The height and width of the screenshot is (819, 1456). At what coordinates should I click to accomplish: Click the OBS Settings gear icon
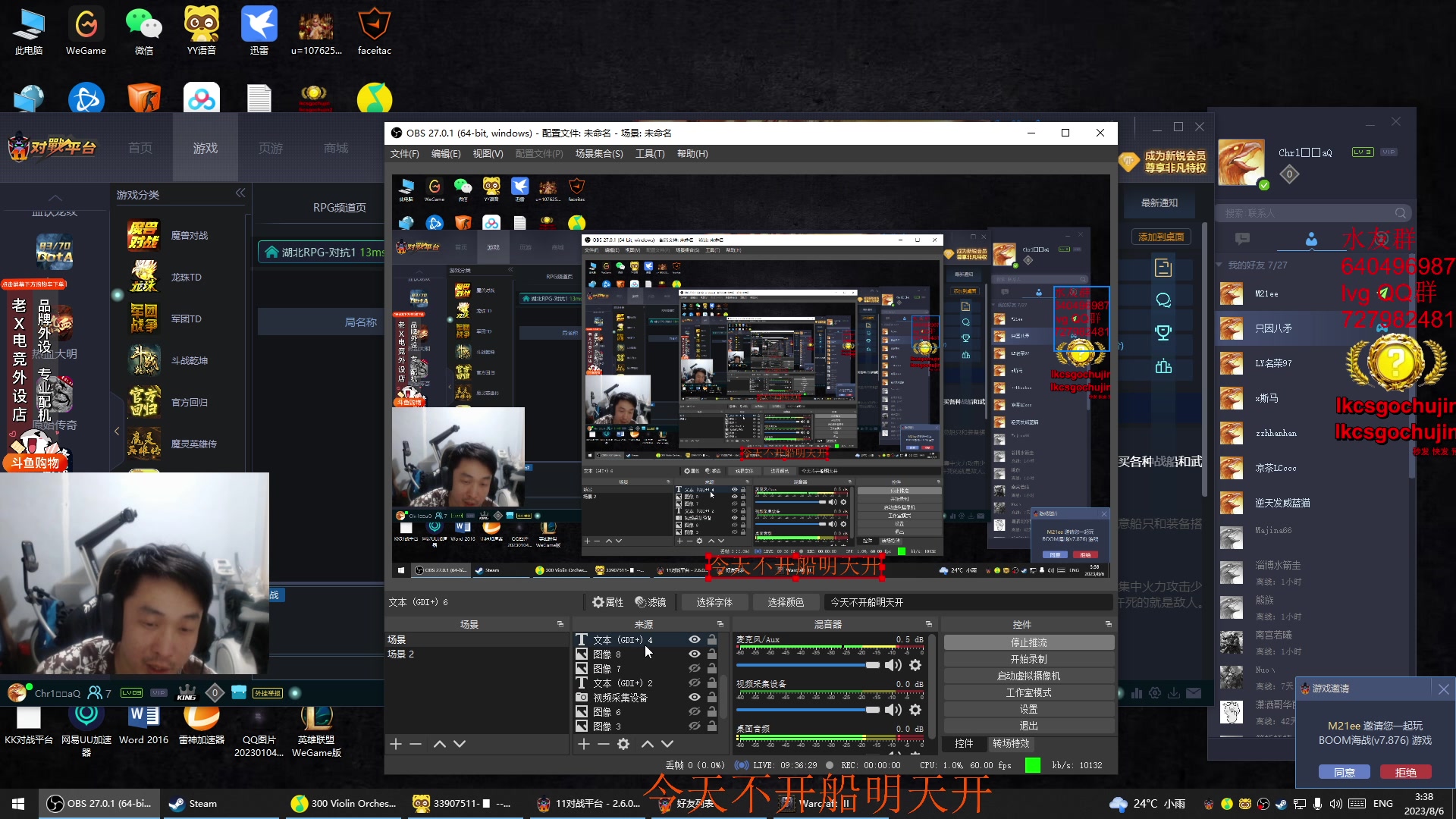pos(623,743)
